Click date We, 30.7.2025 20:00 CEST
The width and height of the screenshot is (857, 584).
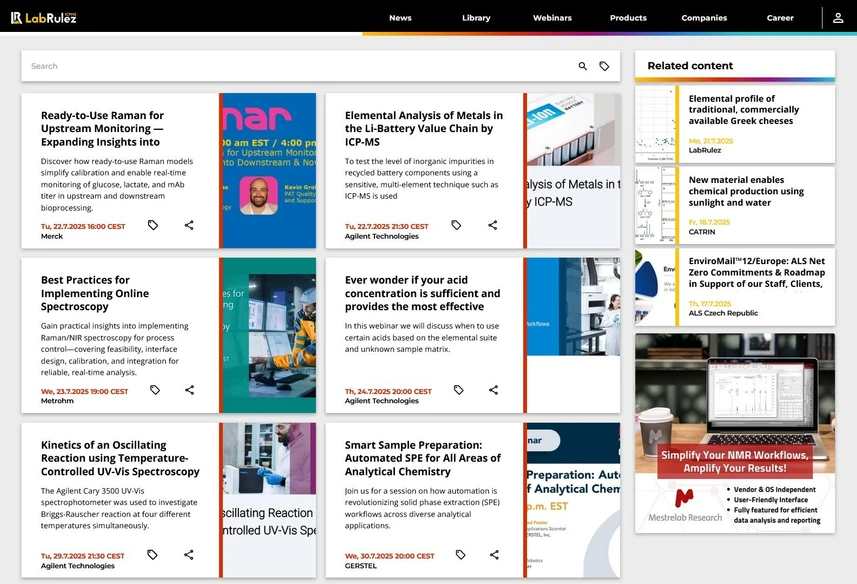click(x=390, y=556)
